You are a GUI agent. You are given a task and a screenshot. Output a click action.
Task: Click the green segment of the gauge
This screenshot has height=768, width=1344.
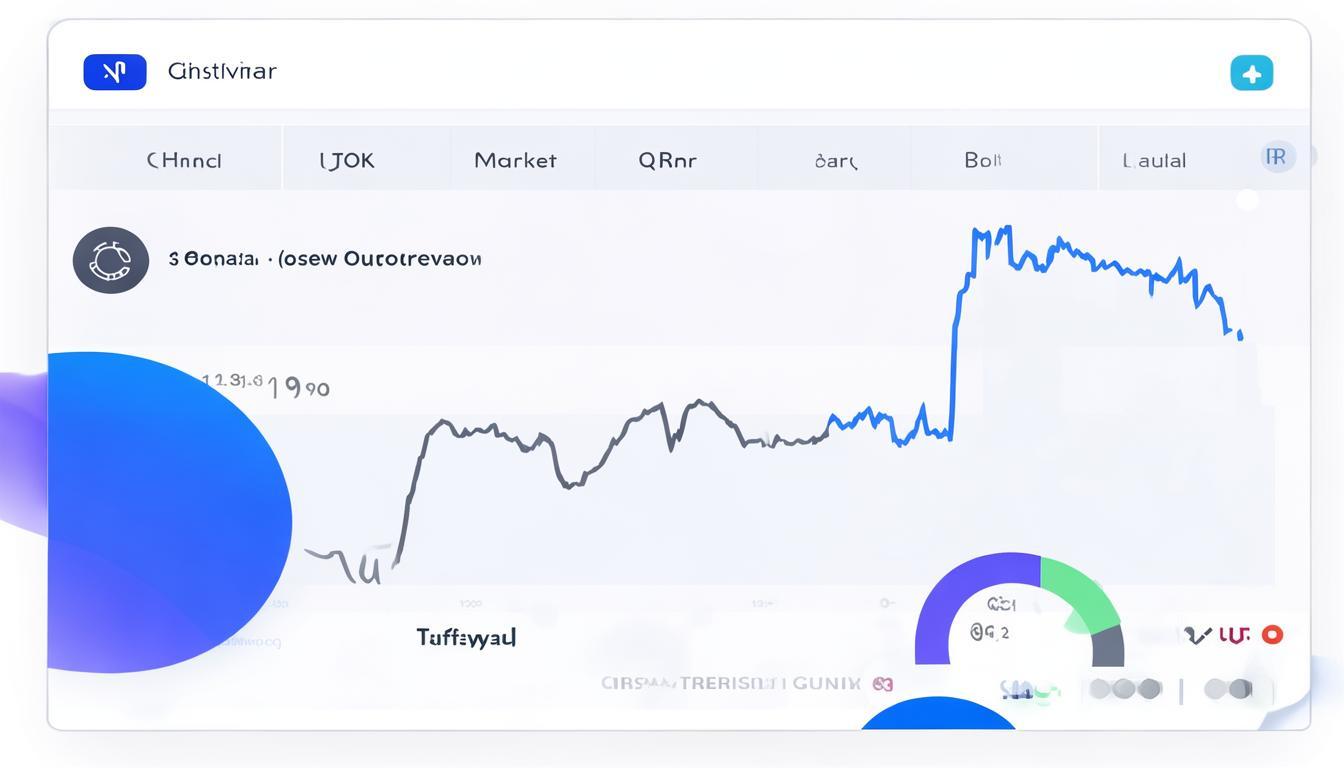(x=1079, y=594)
